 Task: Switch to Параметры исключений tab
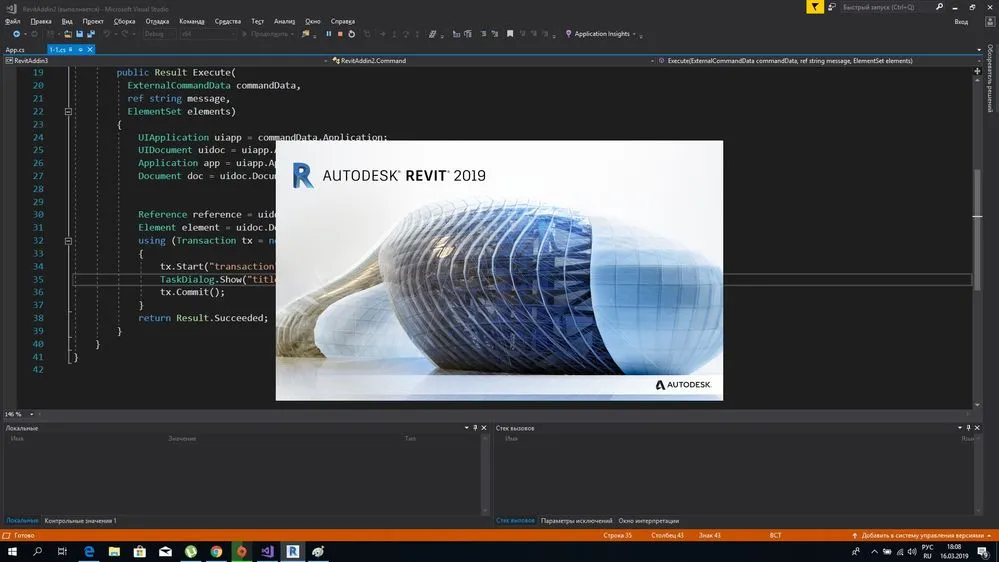(x=577, y=521)
